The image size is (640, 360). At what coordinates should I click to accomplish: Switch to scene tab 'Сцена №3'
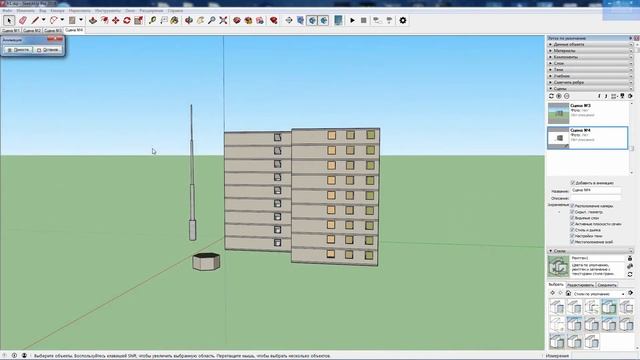[52, 30]
